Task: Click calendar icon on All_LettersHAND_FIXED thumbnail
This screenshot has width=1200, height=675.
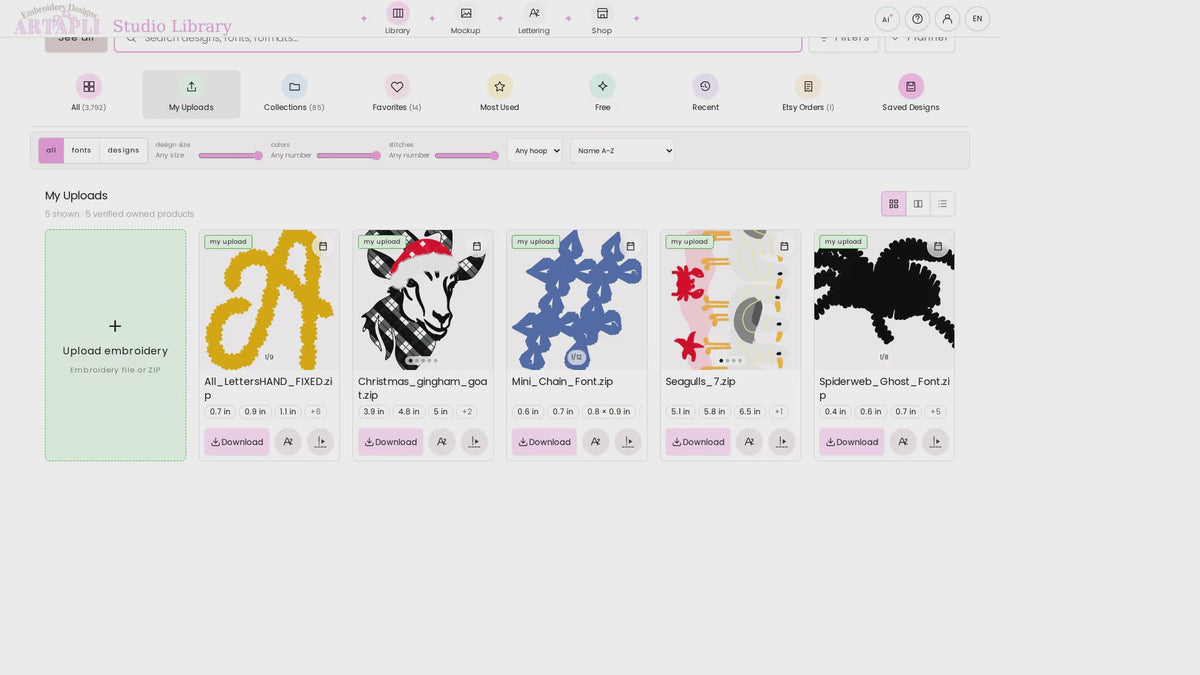Action: [x=323, y=246]
